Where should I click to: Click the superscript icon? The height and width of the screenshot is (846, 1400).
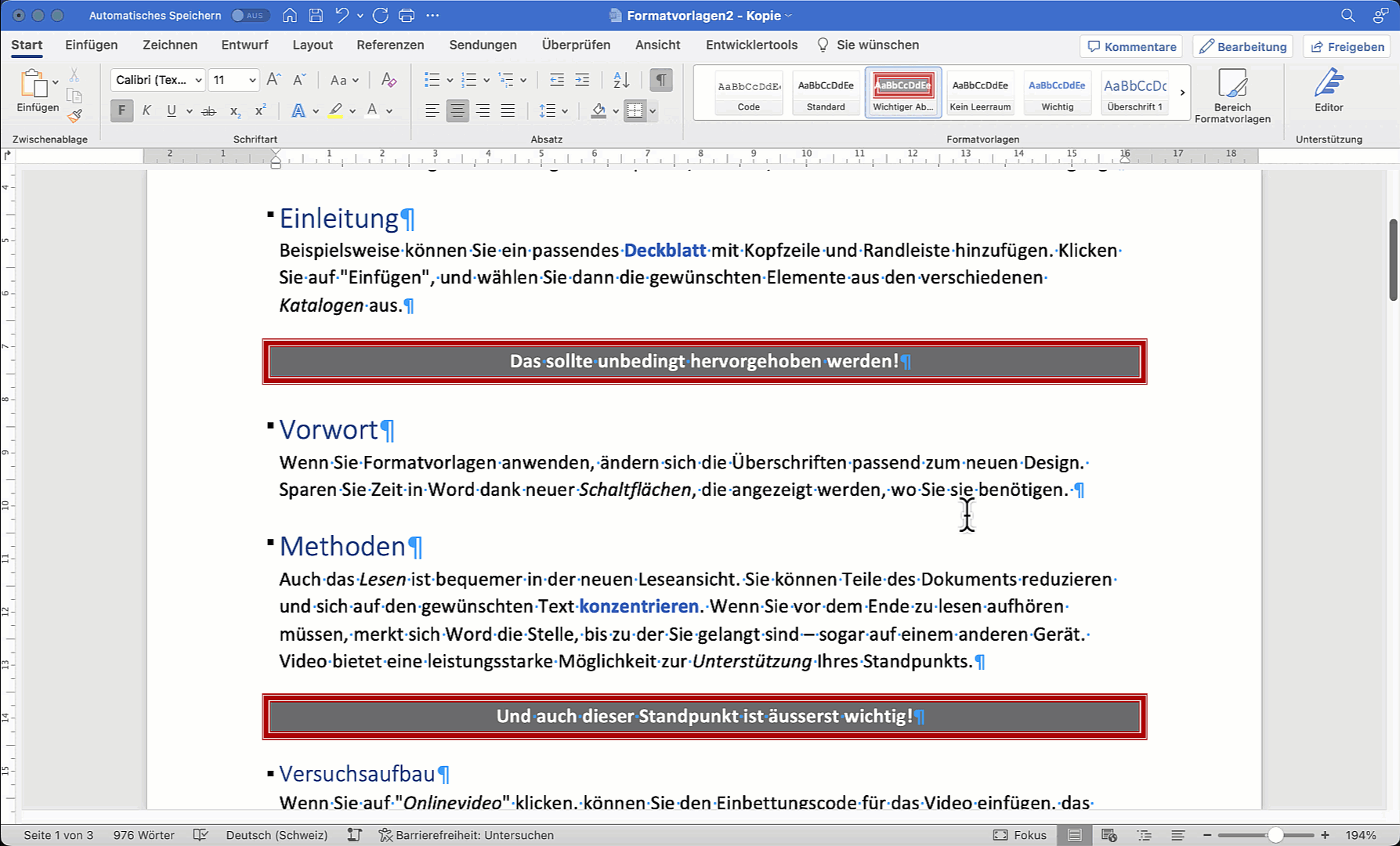(261, 111)
